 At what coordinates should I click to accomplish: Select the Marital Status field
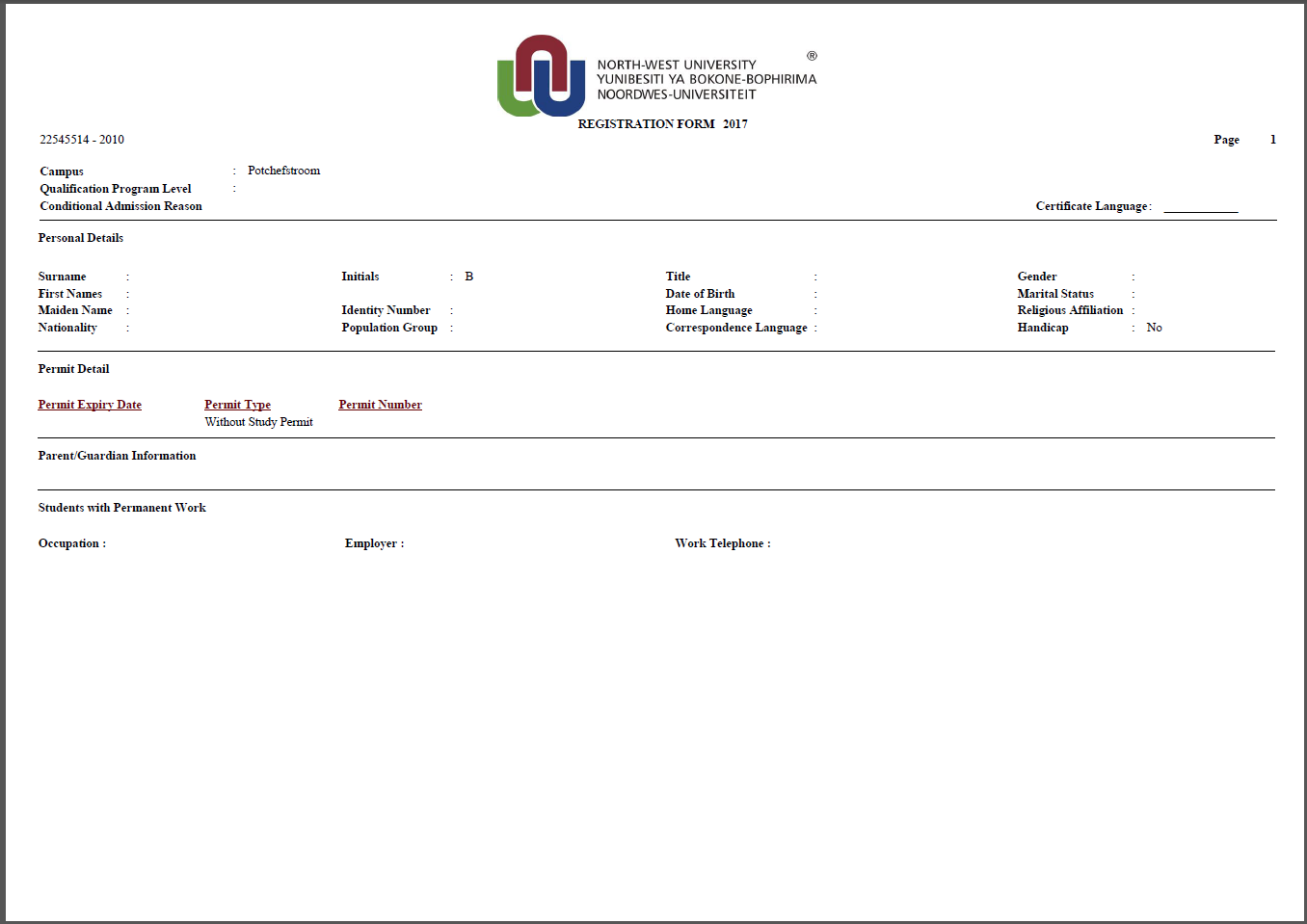point(1055,293)
